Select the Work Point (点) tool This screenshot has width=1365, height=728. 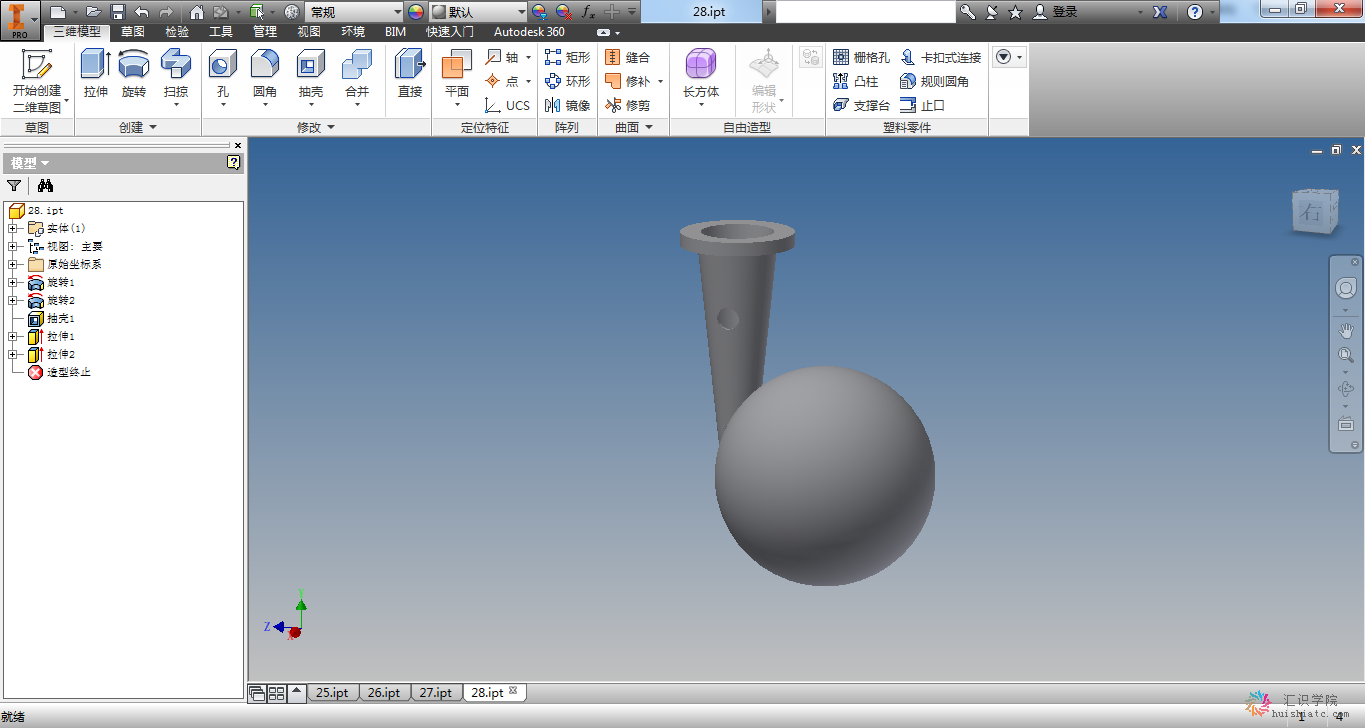point(503,81)
